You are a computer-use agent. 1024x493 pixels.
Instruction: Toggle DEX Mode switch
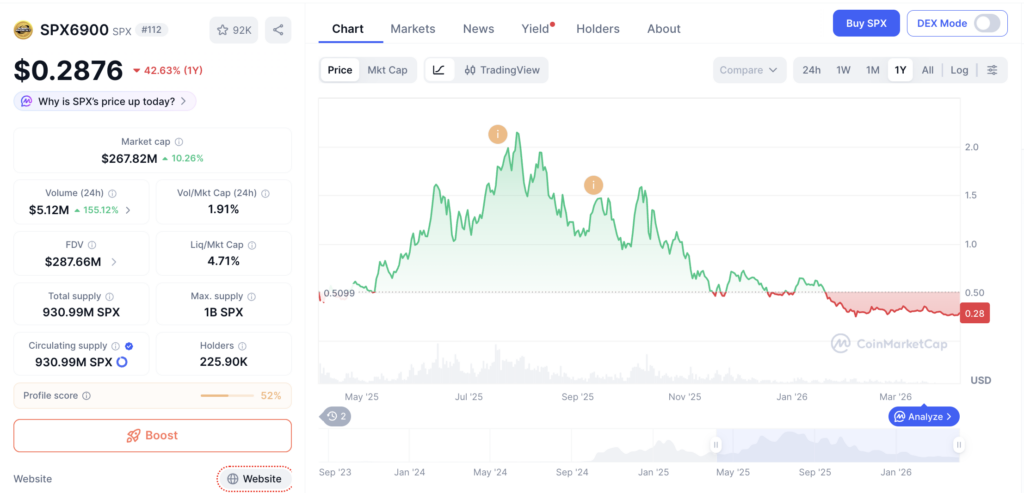pyautogui.click(x=986, y=24)
